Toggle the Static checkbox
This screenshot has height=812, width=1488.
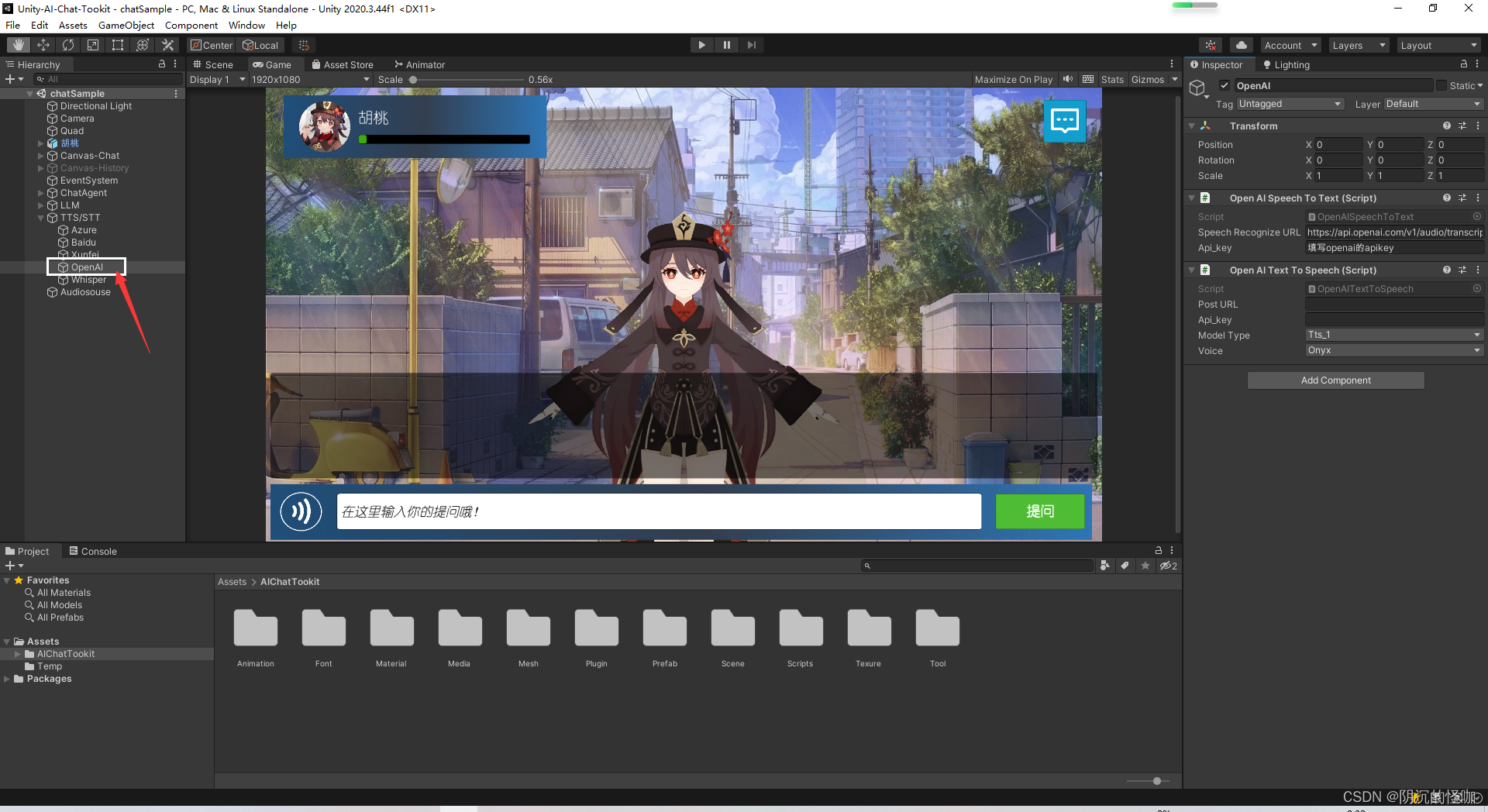click(x=1441, y=85)
